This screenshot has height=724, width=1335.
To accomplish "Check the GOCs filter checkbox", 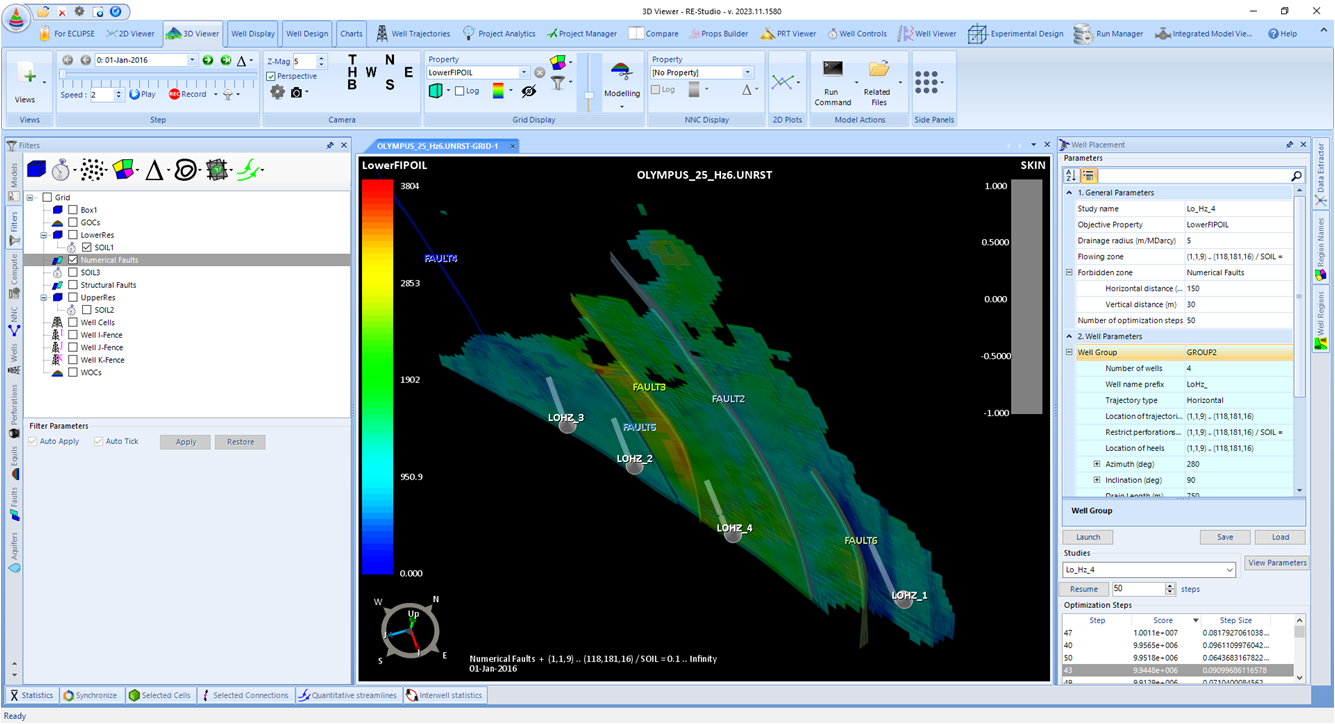I will coord(73,222).
